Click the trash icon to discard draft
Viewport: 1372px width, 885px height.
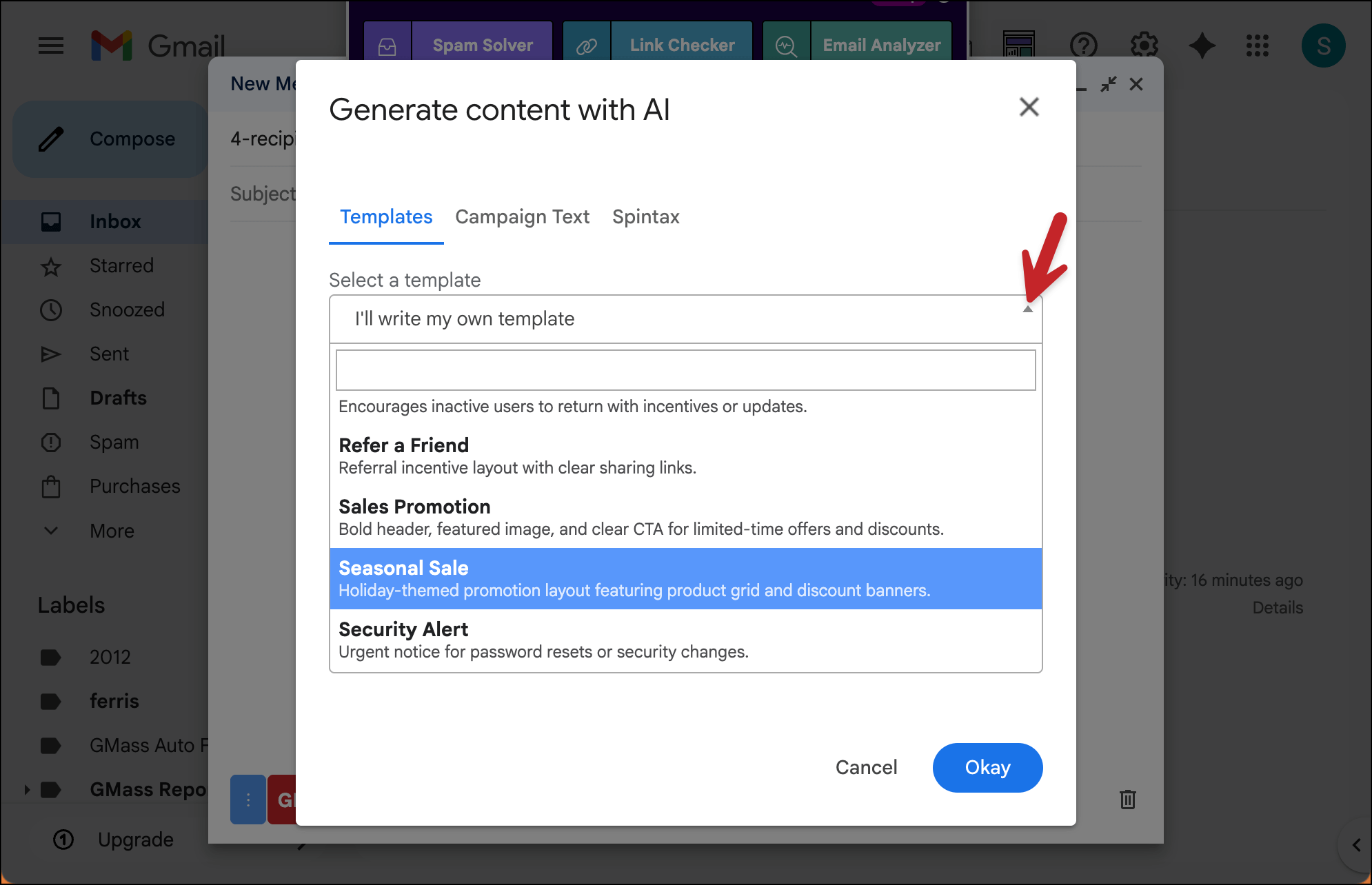click(1127, 800)
